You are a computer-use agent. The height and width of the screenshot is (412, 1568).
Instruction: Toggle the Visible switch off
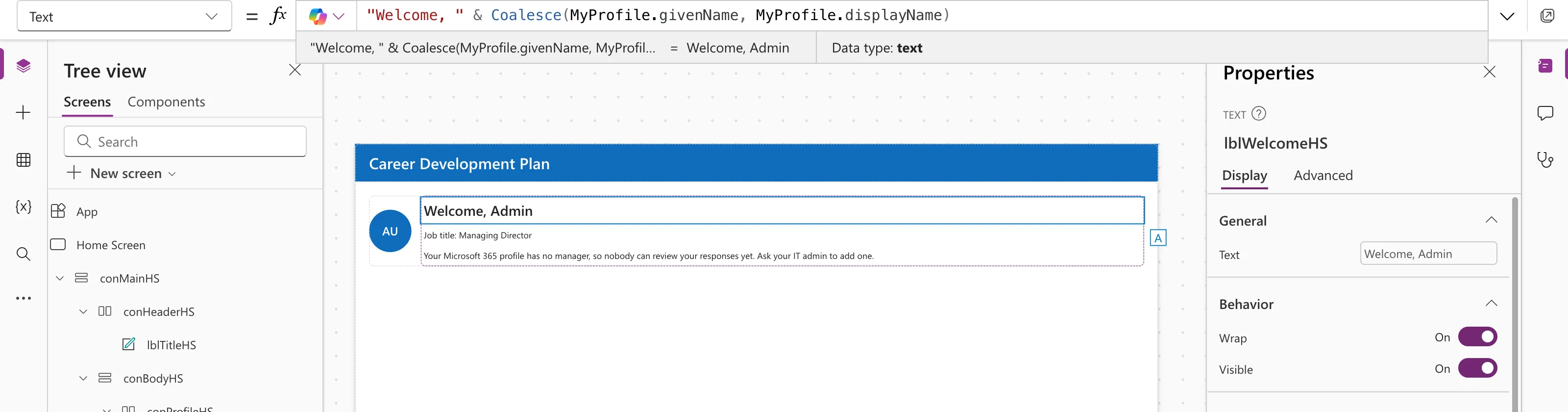(x=1477, y=368)
